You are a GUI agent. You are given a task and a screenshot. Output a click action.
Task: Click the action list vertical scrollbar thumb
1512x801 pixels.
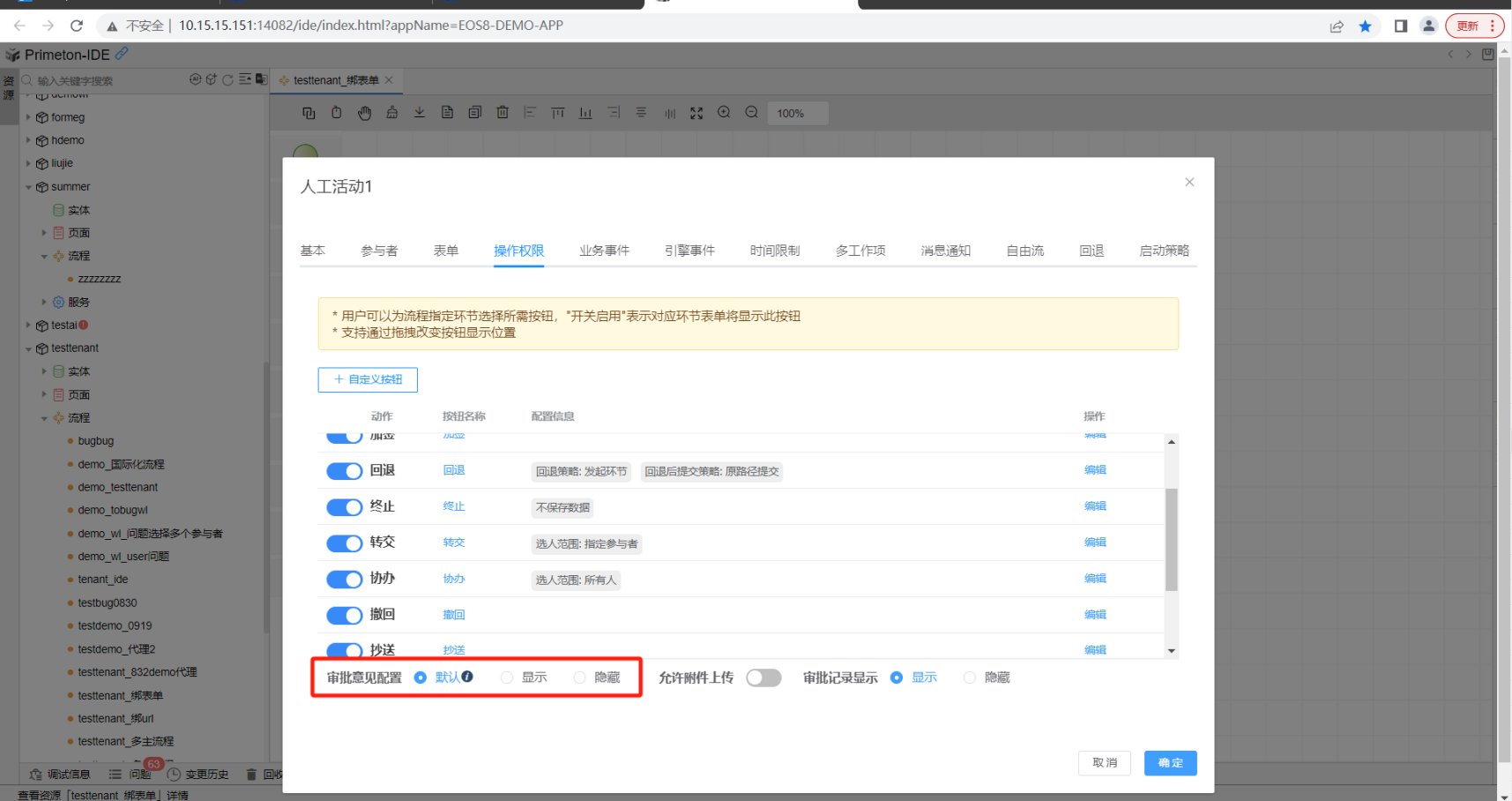[x=1171, y=538]
